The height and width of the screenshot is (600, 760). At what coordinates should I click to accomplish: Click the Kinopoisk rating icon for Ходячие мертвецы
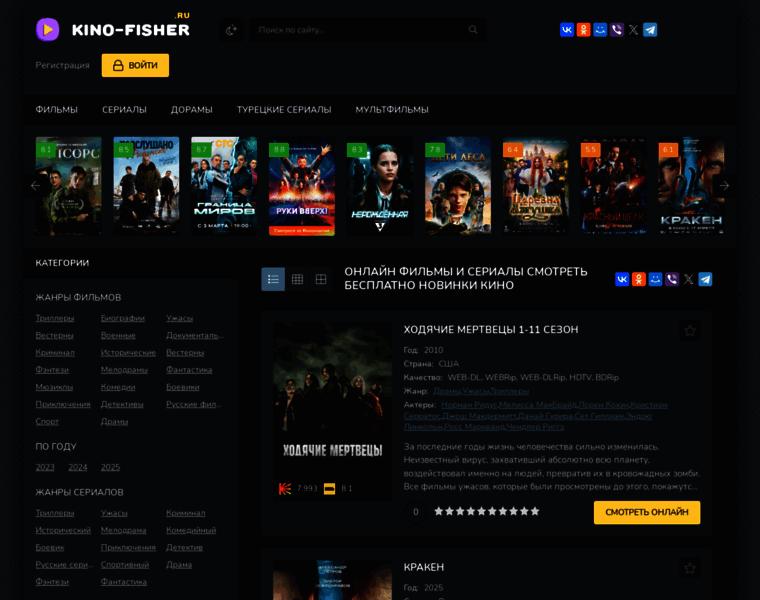[x=285, y=489]
